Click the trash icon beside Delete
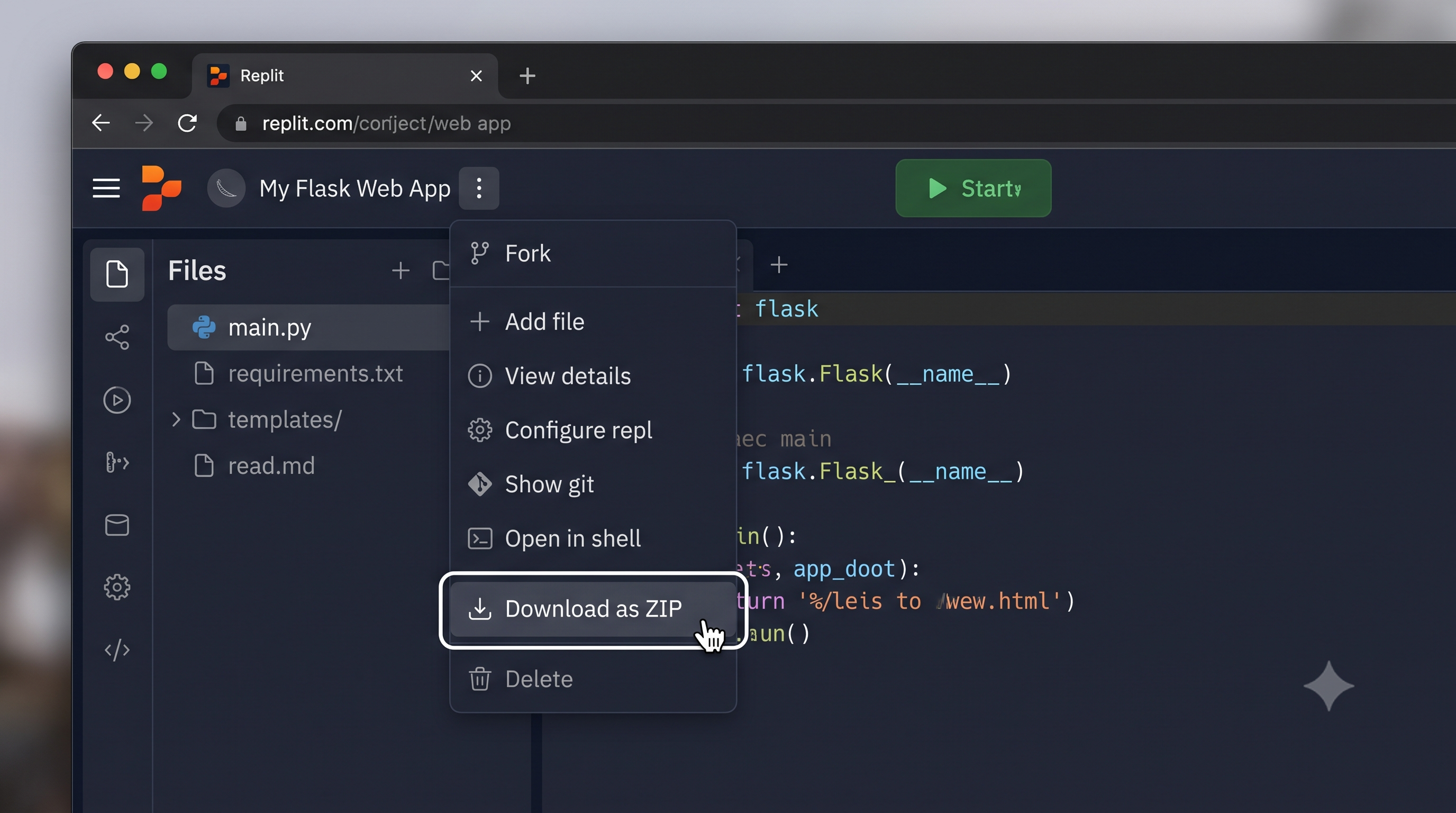This screenshot has height=813, width=1456. tap(480, 679)
